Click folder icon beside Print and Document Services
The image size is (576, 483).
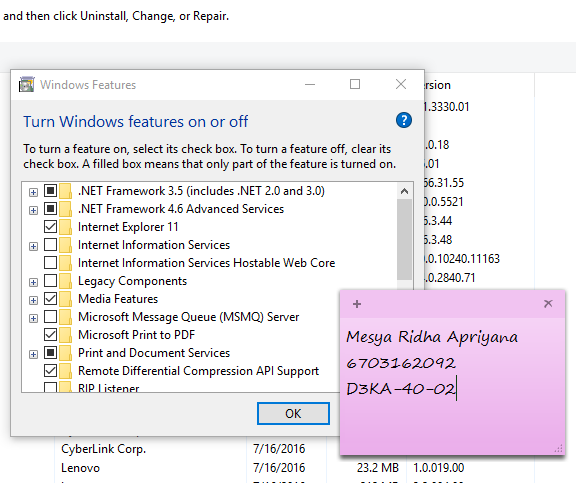point(65,353)
